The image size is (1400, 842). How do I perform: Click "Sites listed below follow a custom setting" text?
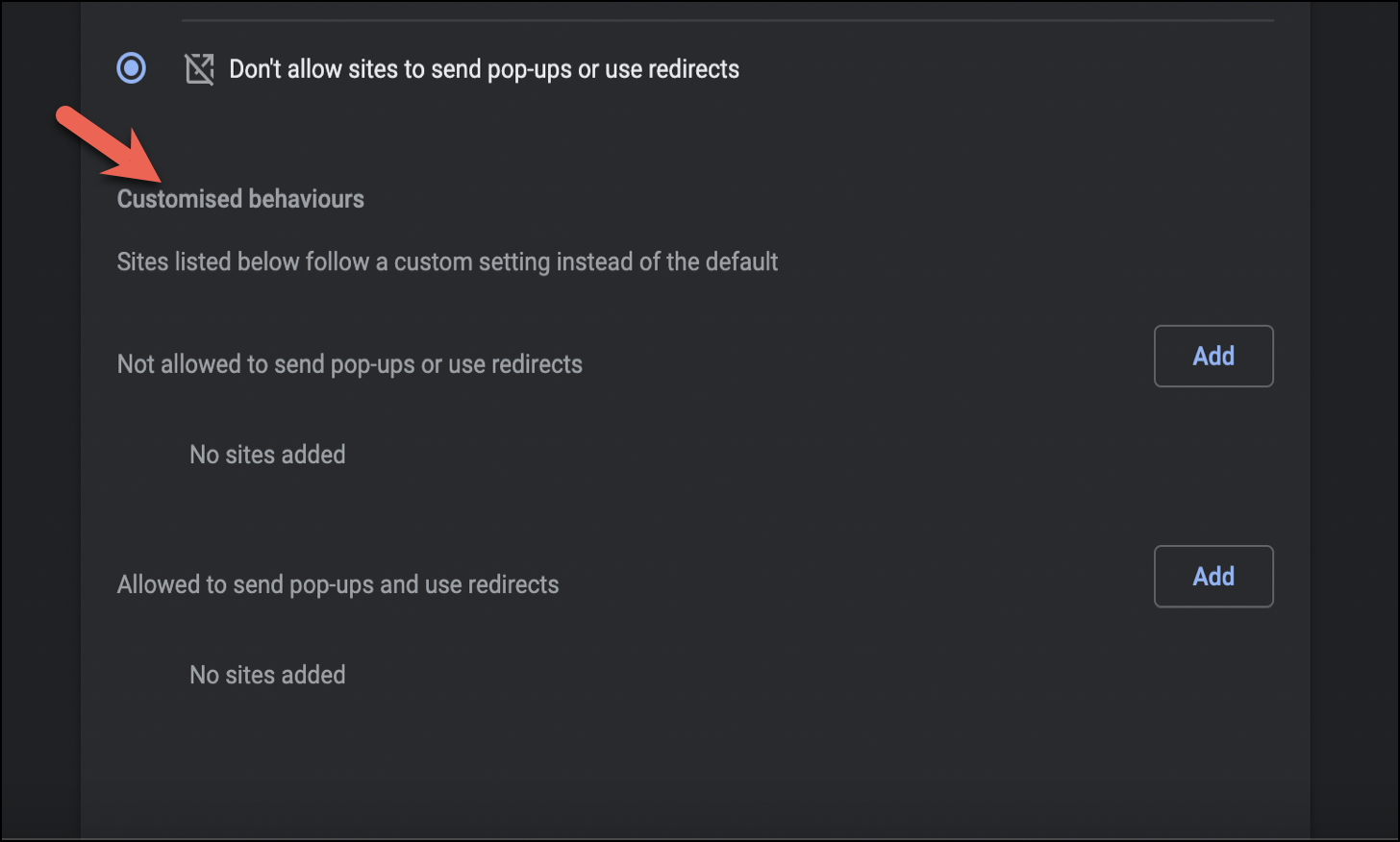(x=447, y=261)
